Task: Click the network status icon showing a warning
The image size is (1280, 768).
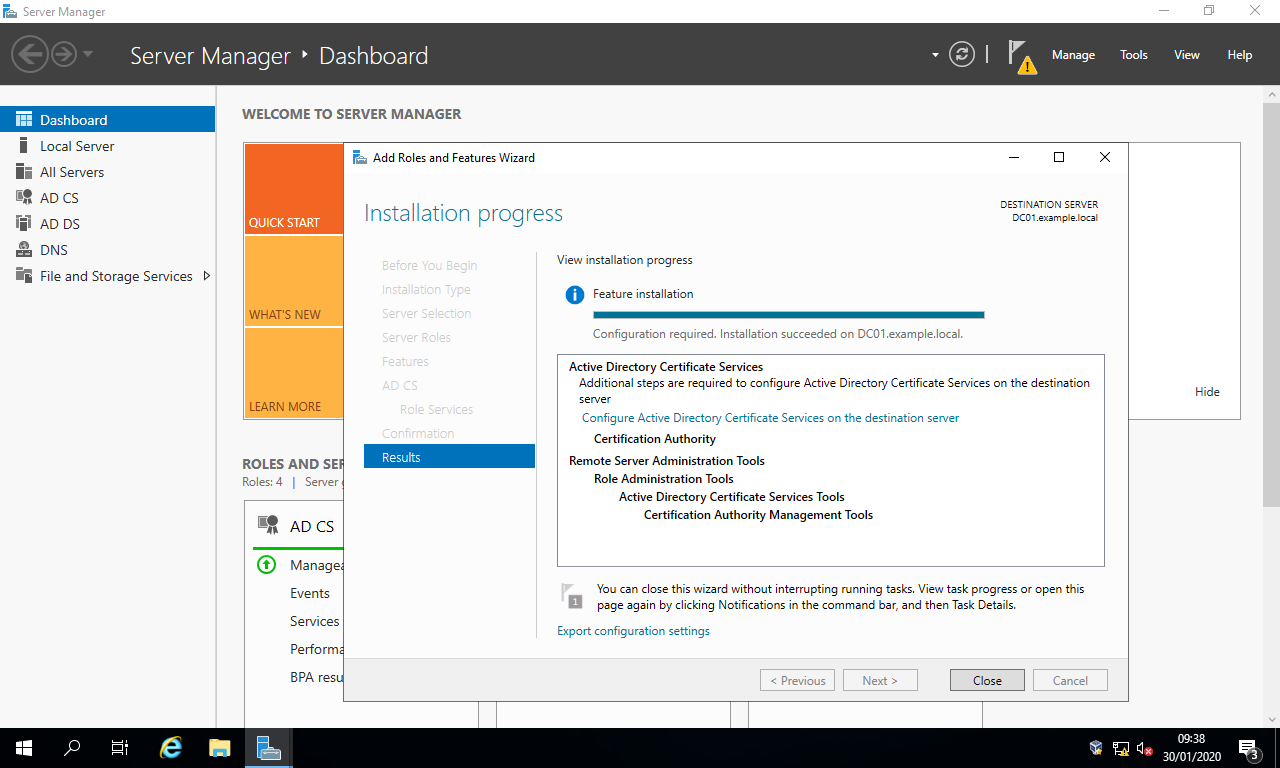Action: point(1121,747)
